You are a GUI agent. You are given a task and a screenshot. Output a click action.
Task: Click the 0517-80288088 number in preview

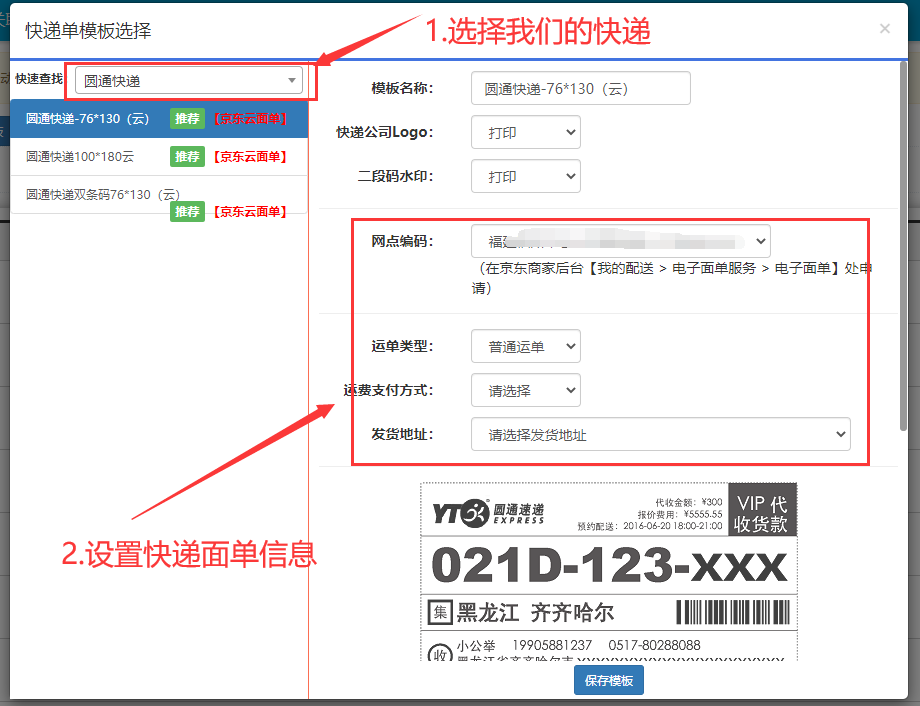[654, 645]
